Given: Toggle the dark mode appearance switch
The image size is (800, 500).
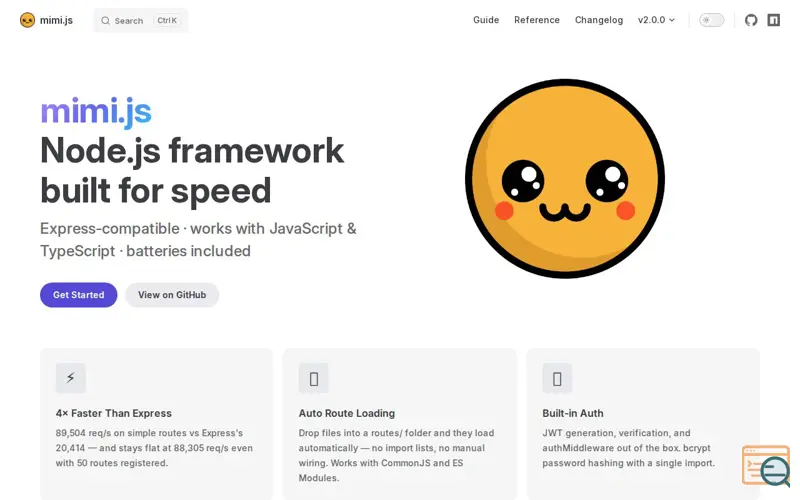Looking at the screenshot, I should coord(711,20).
